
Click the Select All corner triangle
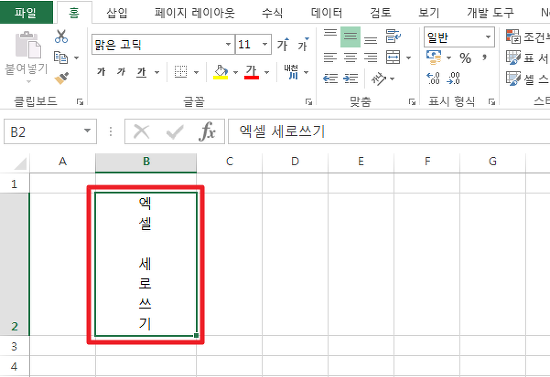pyautogui.click(x=20, y=163)
